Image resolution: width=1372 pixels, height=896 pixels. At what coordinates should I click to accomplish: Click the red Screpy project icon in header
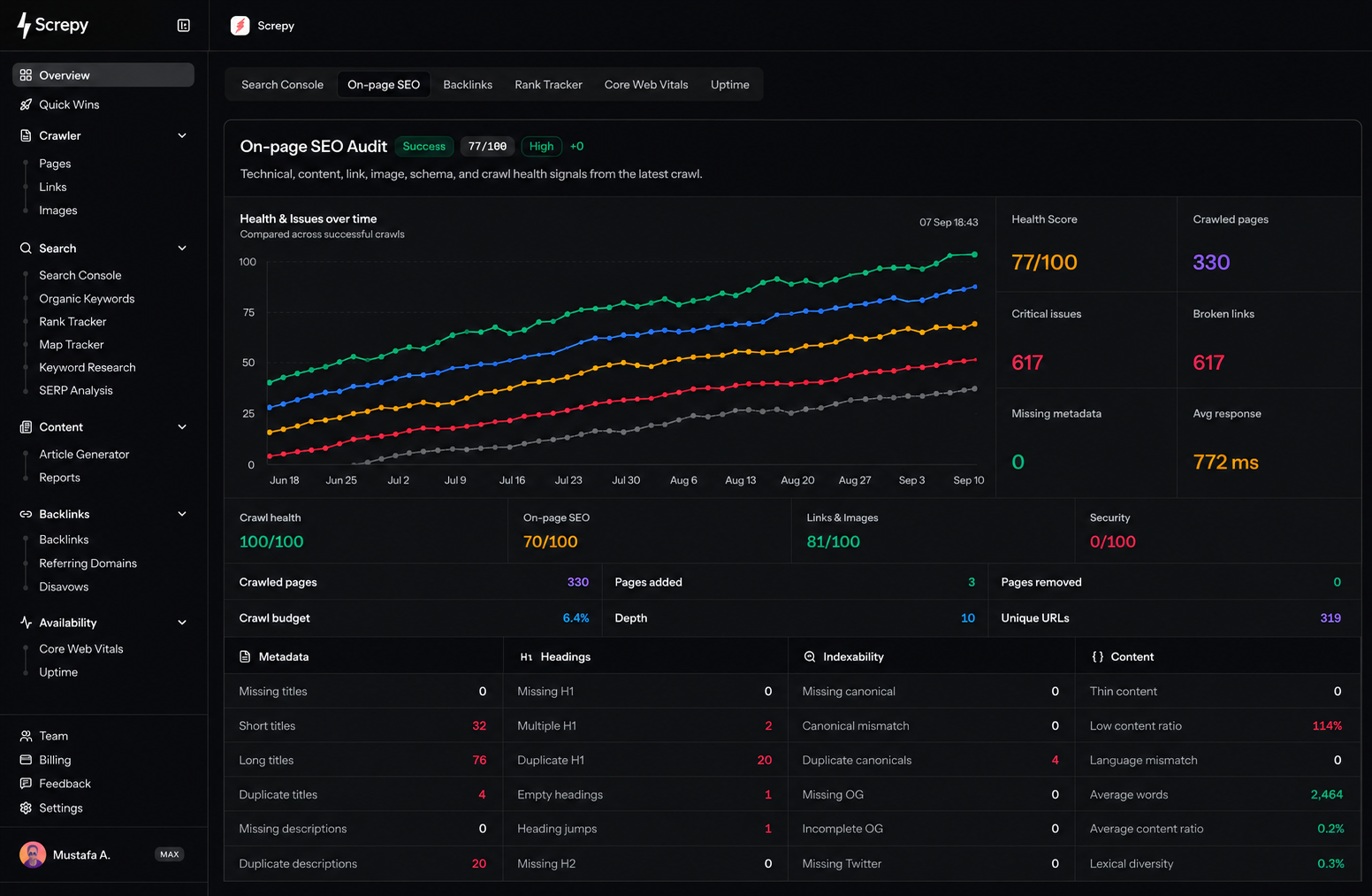point(240,26)
